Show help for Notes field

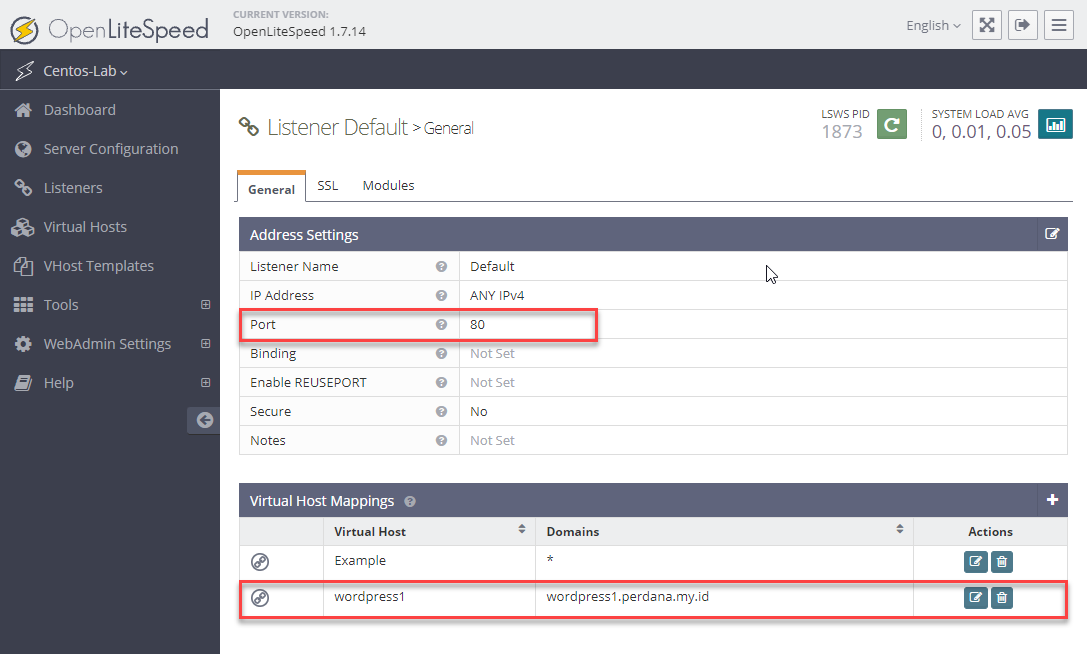click(441, 441)
